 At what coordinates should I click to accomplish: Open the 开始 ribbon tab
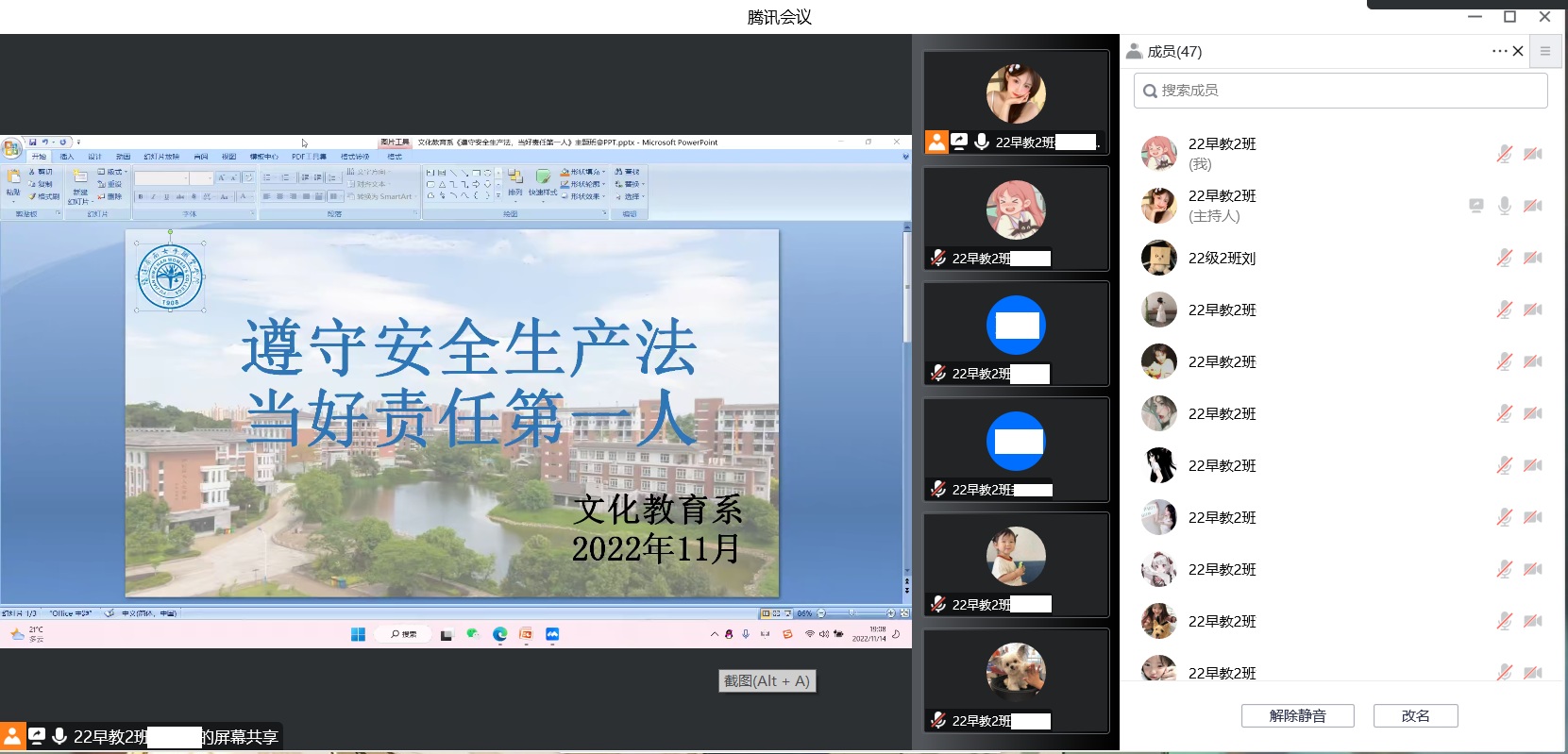(x=39, y=157)
